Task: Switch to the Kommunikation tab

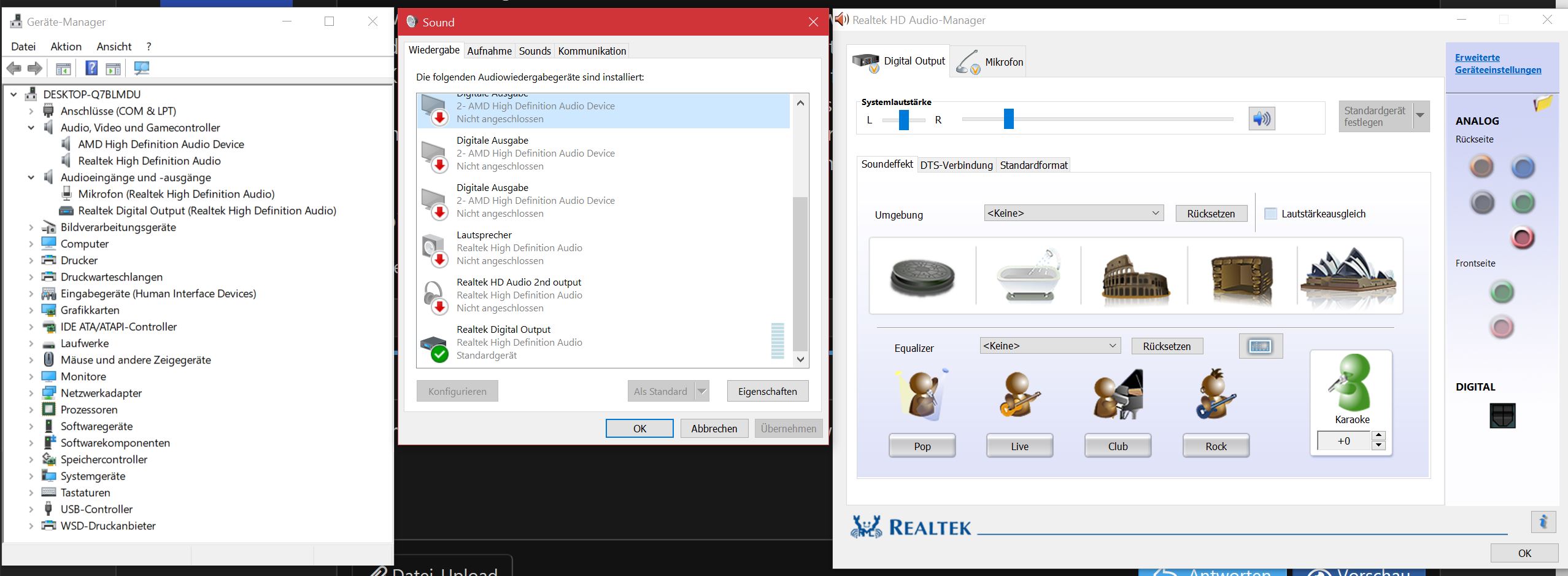Action: point(592,51)
